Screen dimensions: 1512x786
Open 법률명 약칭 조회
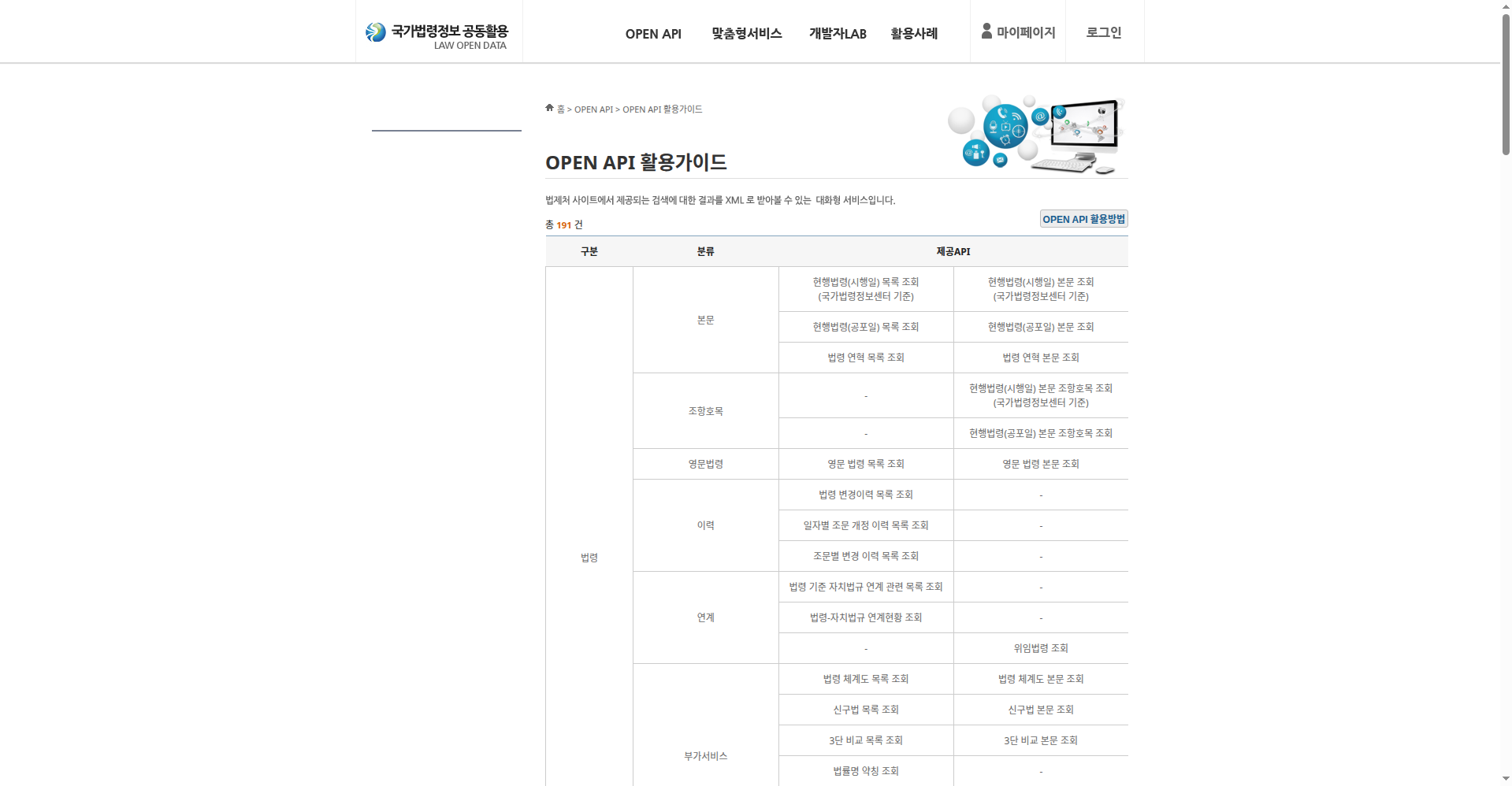pyautogui.click(x=866, y=771)
